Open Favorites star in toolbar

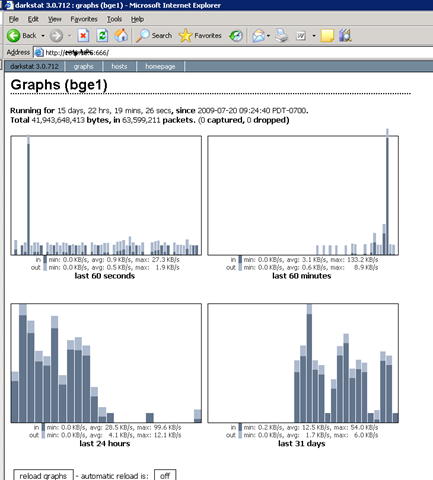pos(185,36)
